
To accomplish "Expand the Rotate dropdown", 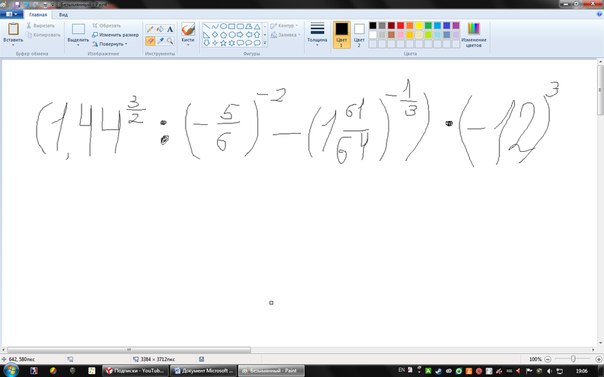I will pyautogui.click(x=110, y=44).
